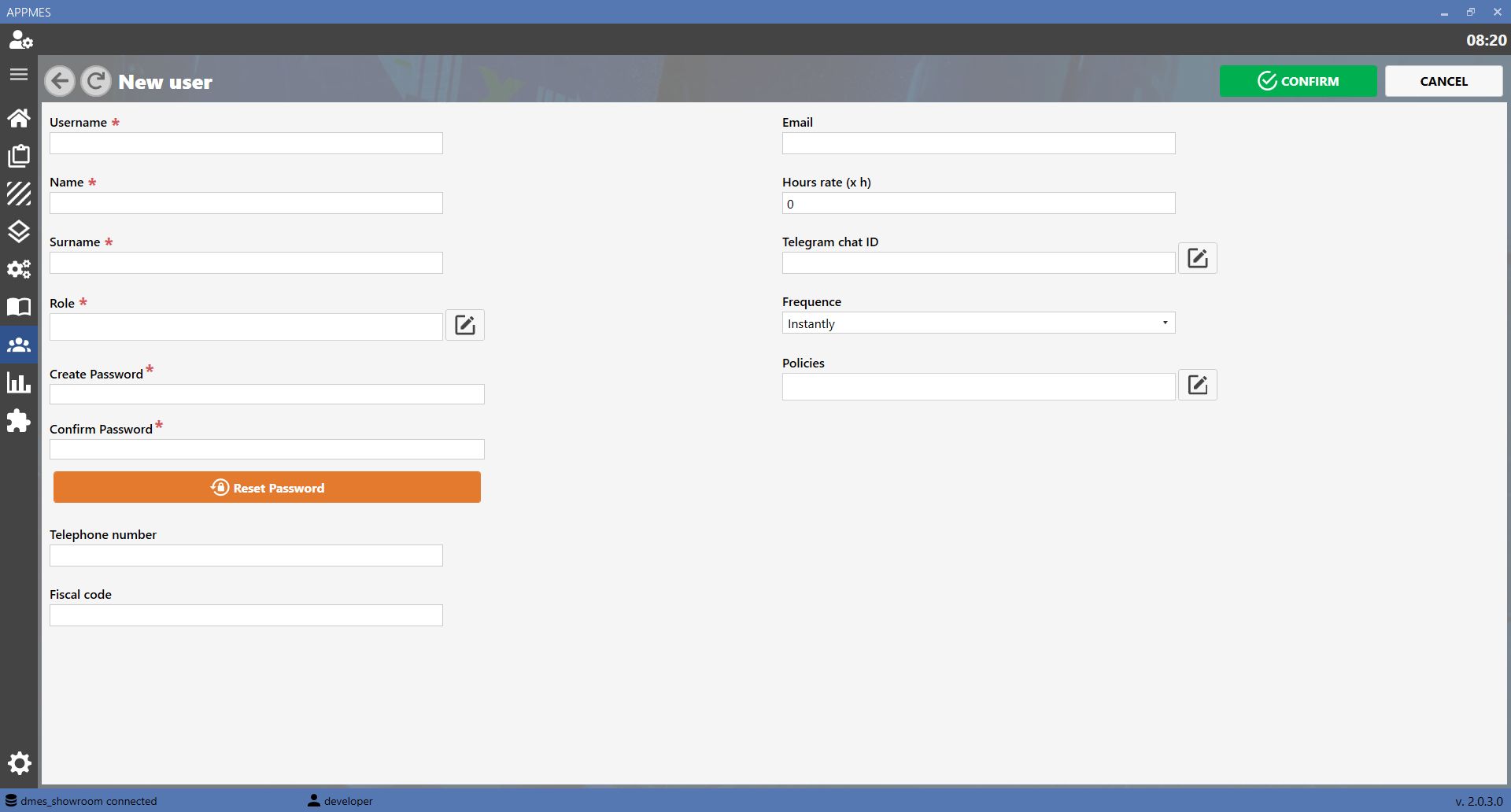Screen dimensions: 1511x812
Task: Click the edit icon beside Role field
Action: click(x=465, y=325)
